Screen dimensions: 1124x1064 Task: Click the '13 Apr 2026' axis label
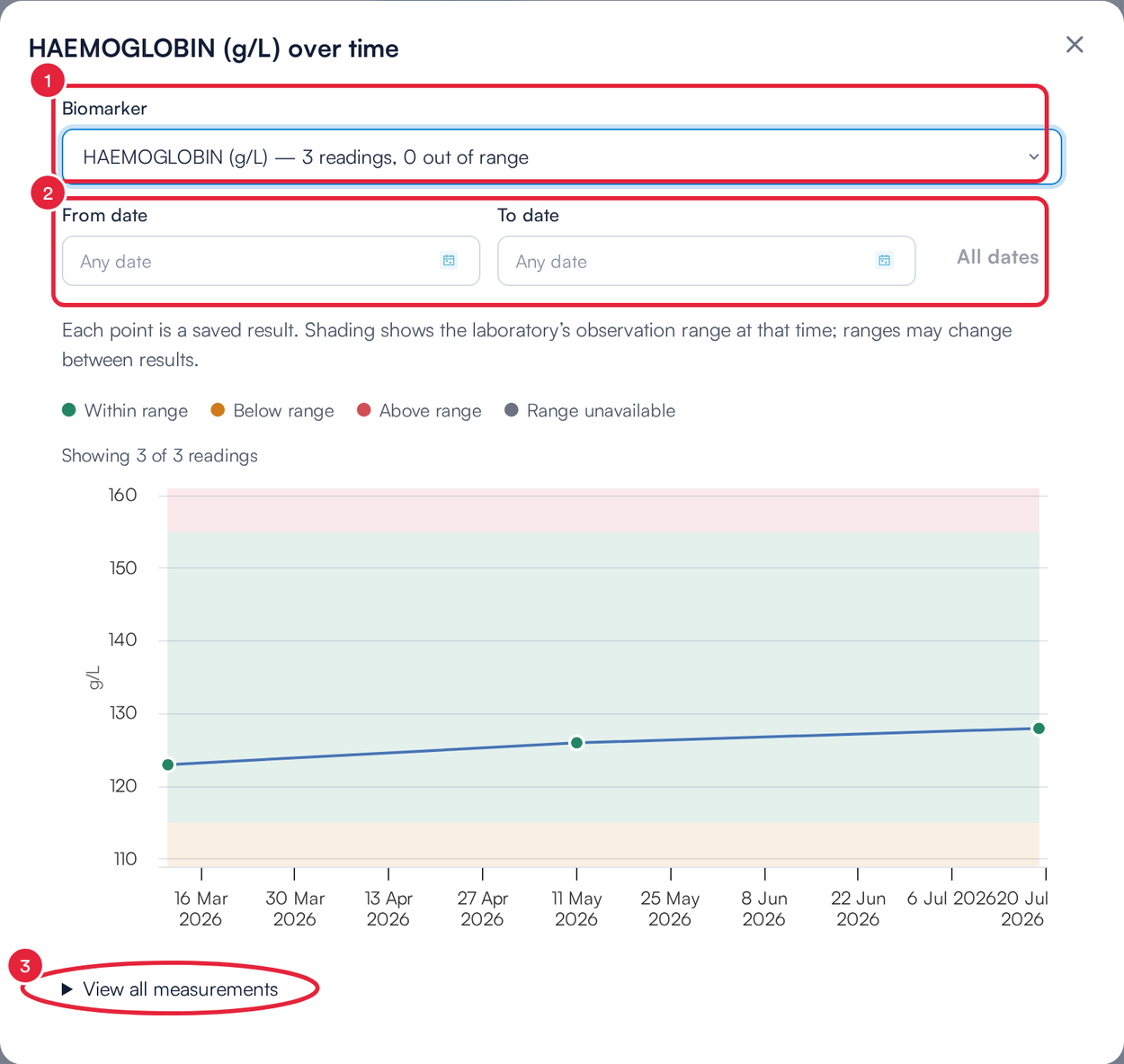pyautogui.click(x=388, y=908)
